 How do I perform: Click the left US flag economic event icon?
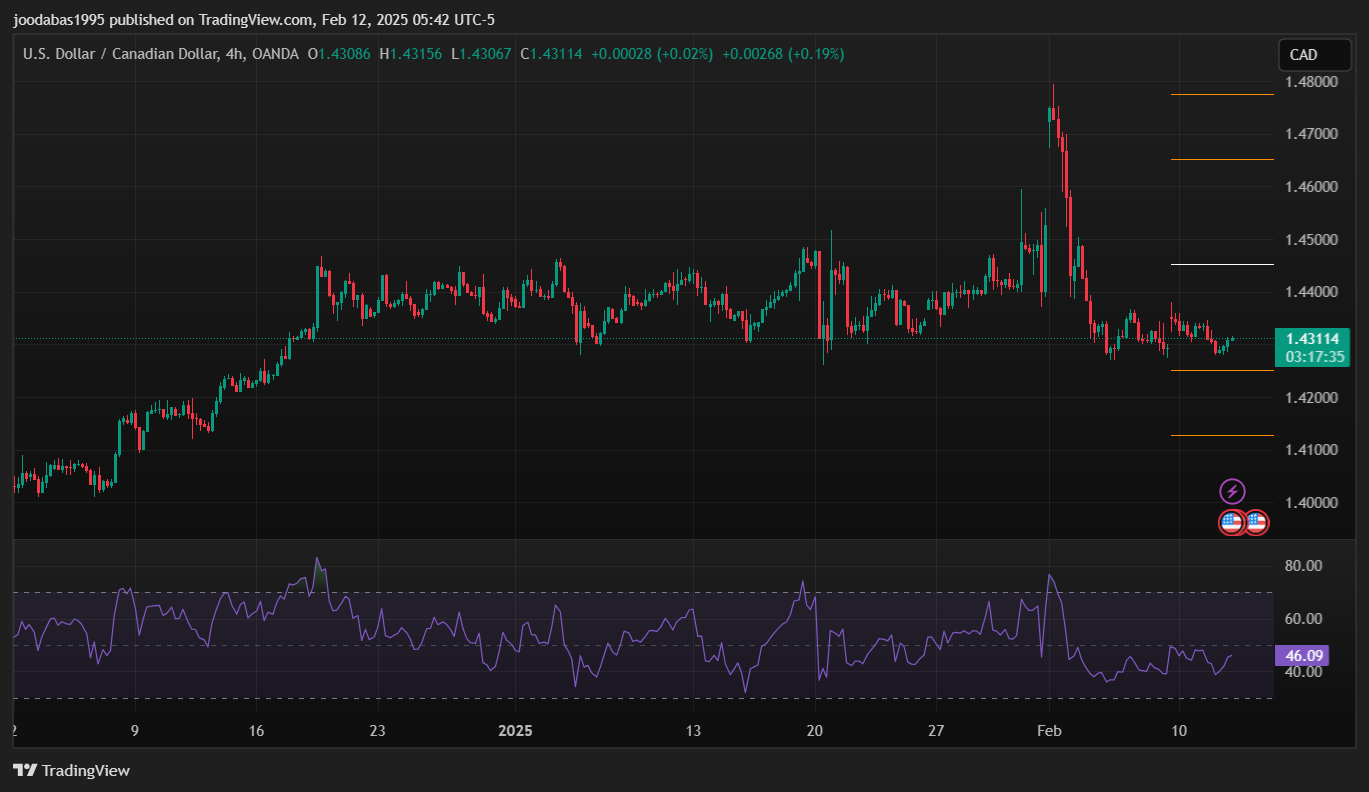coord(1232,522)
